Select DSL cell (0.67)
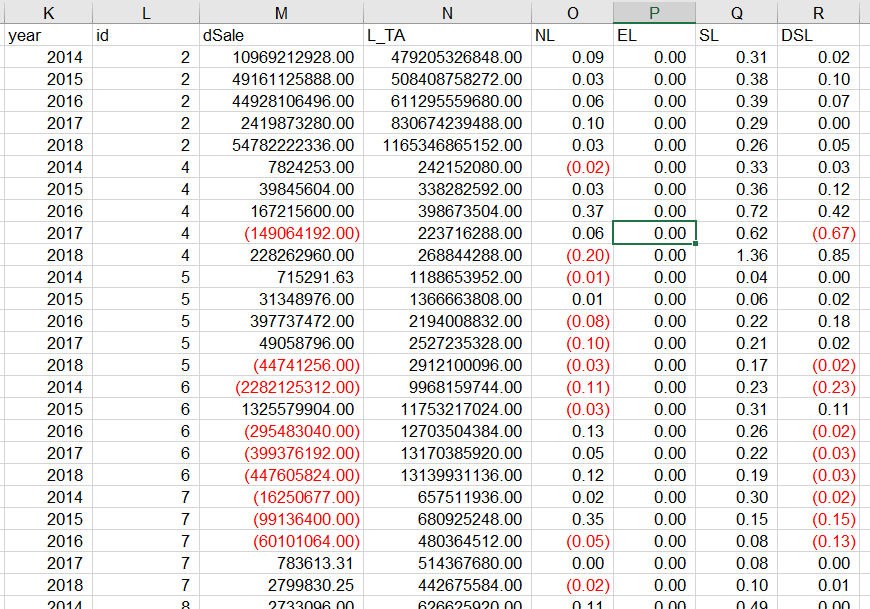870x609 pixels. click(818, 233)
